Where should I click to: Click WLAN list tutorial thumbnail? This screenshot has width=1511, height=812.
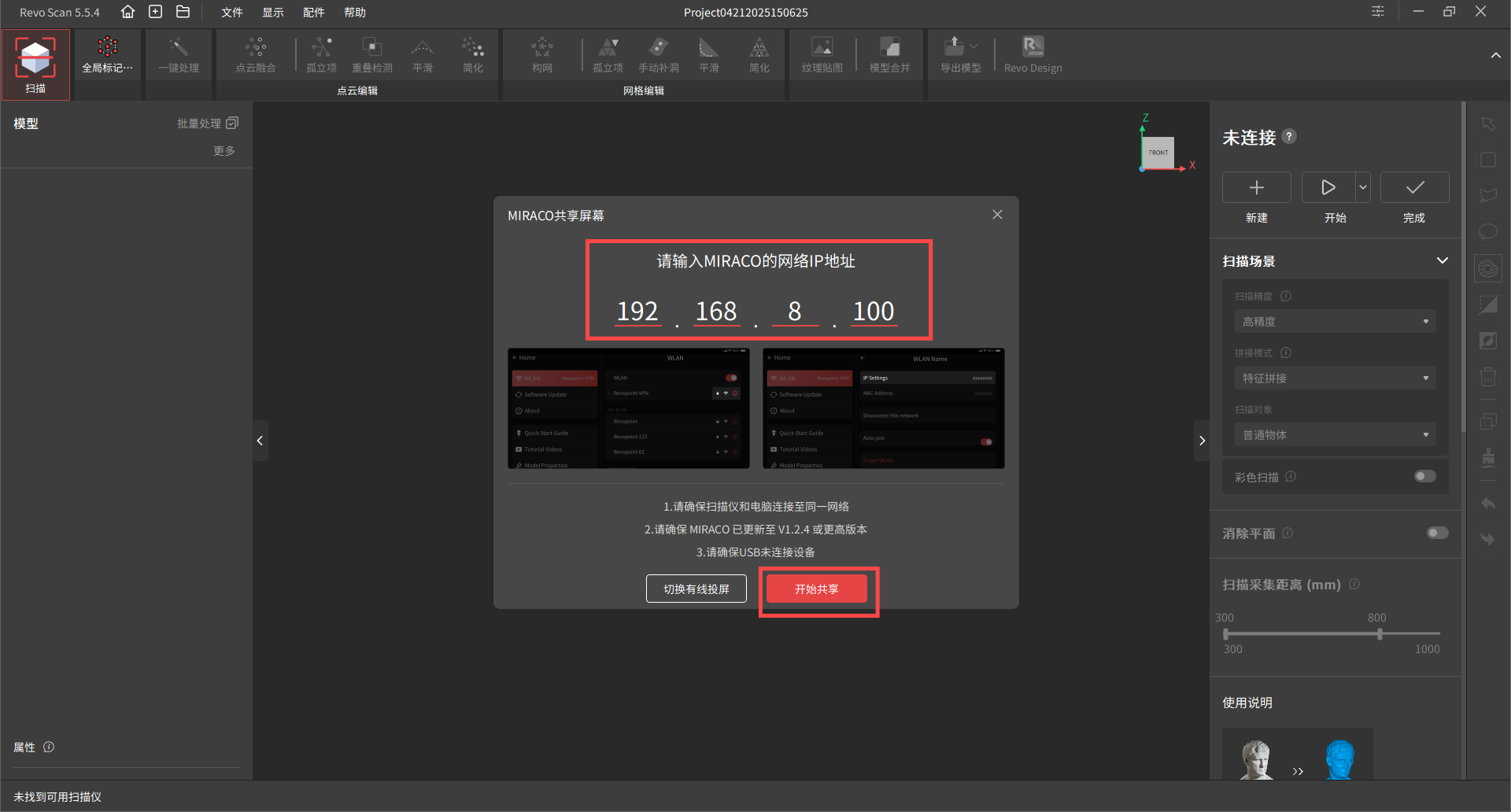(629, 408)
